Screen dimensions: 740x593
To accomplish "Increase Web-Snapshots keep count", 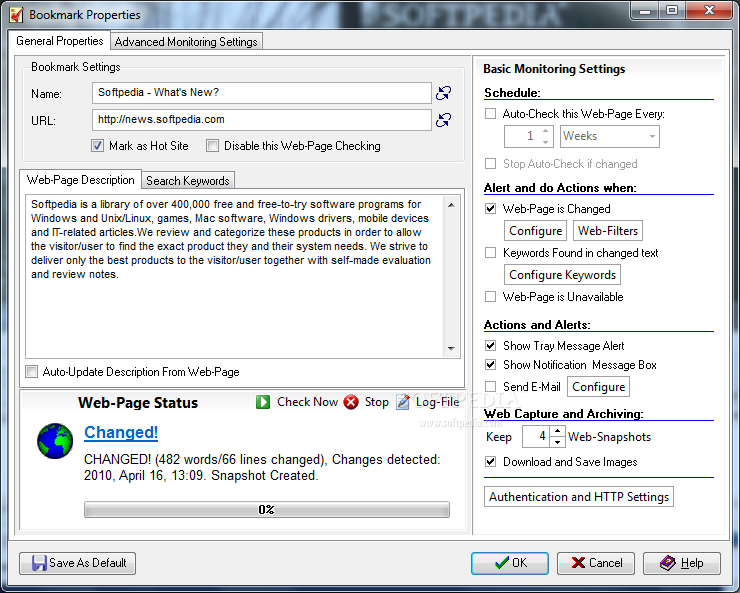I will pyautogui.click(x=557, y=431).
